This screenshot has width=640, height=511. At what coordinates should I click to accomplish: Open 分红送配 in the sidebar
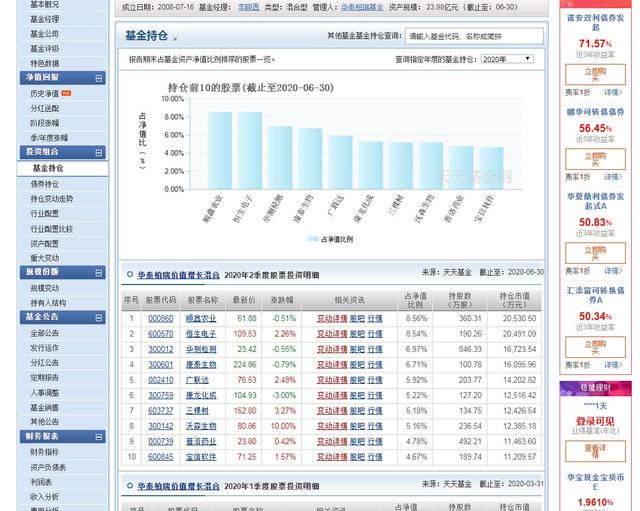44,108
